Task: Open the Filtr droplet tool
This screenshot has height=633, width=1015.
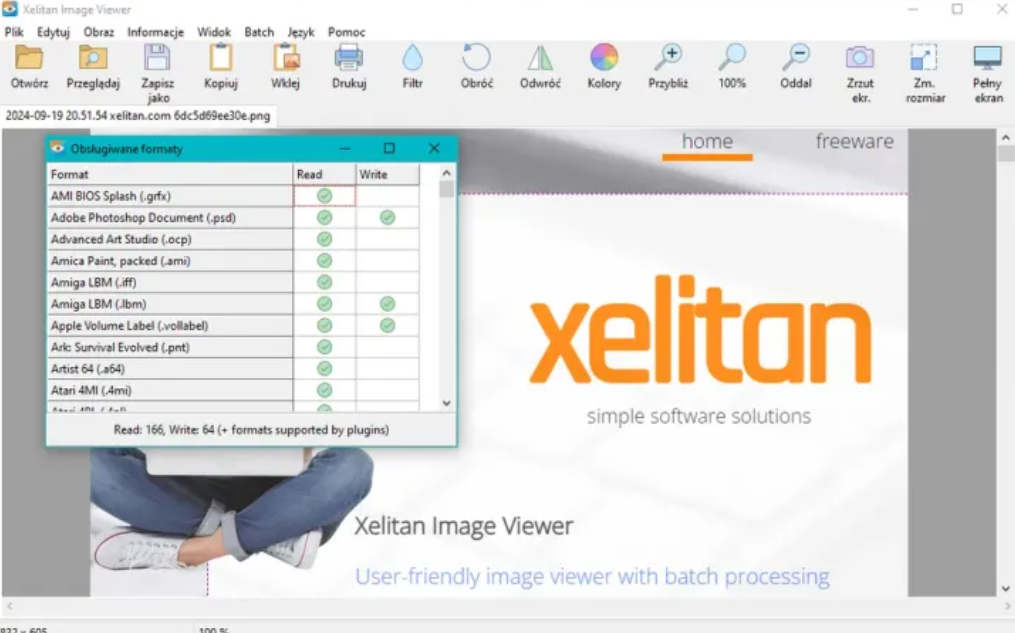Action: [412, 58]
